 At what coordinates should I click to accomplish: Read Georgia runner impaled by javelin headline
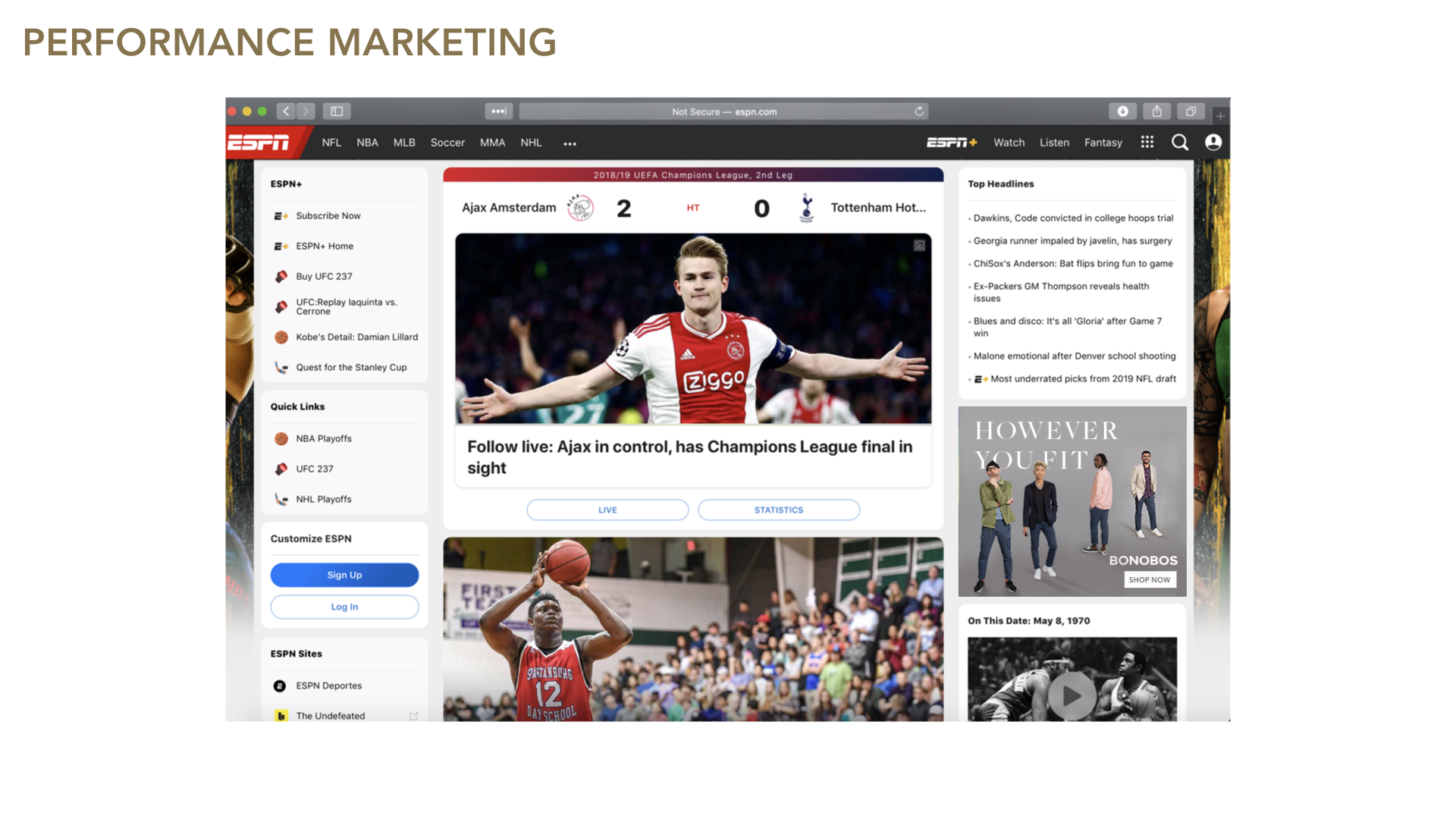tap(1072, 241)
